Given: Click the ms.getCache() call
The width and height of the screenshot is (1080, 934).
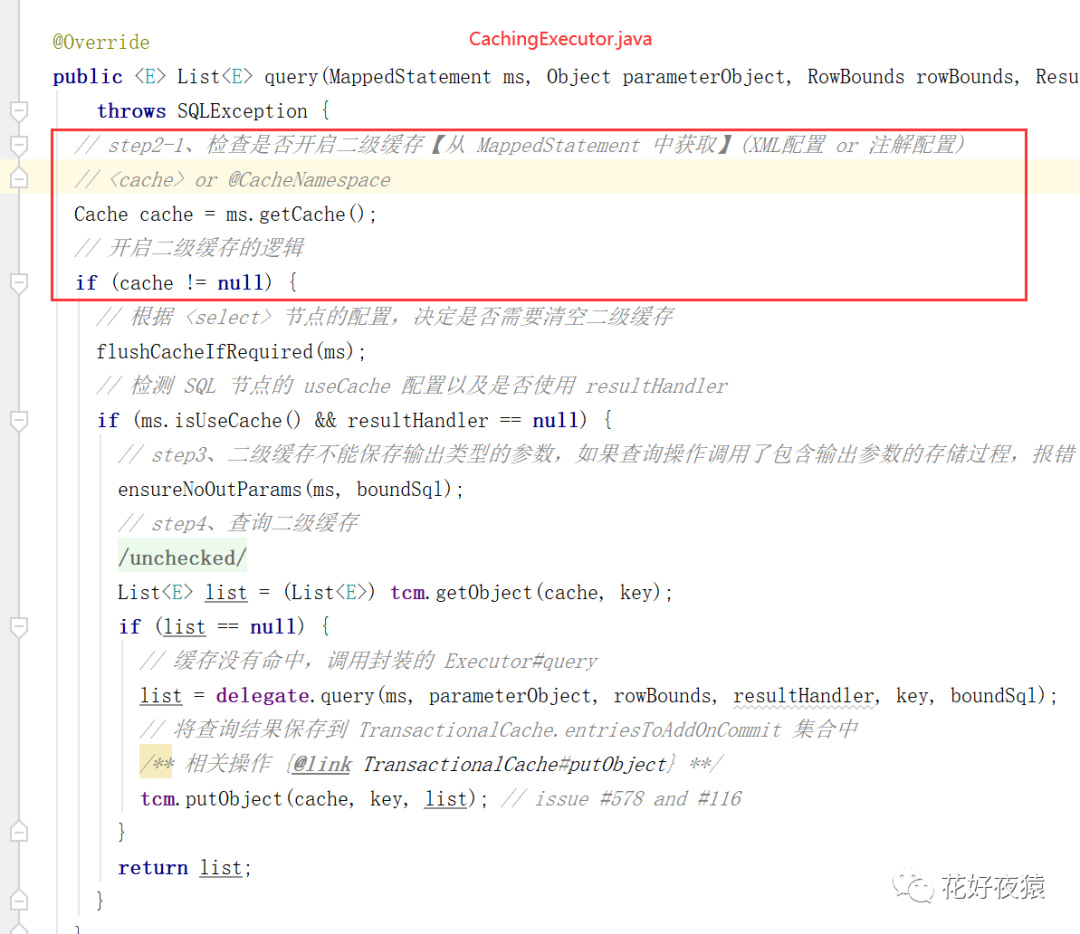Looking at the screenshot, I should [x=295, y=214].
